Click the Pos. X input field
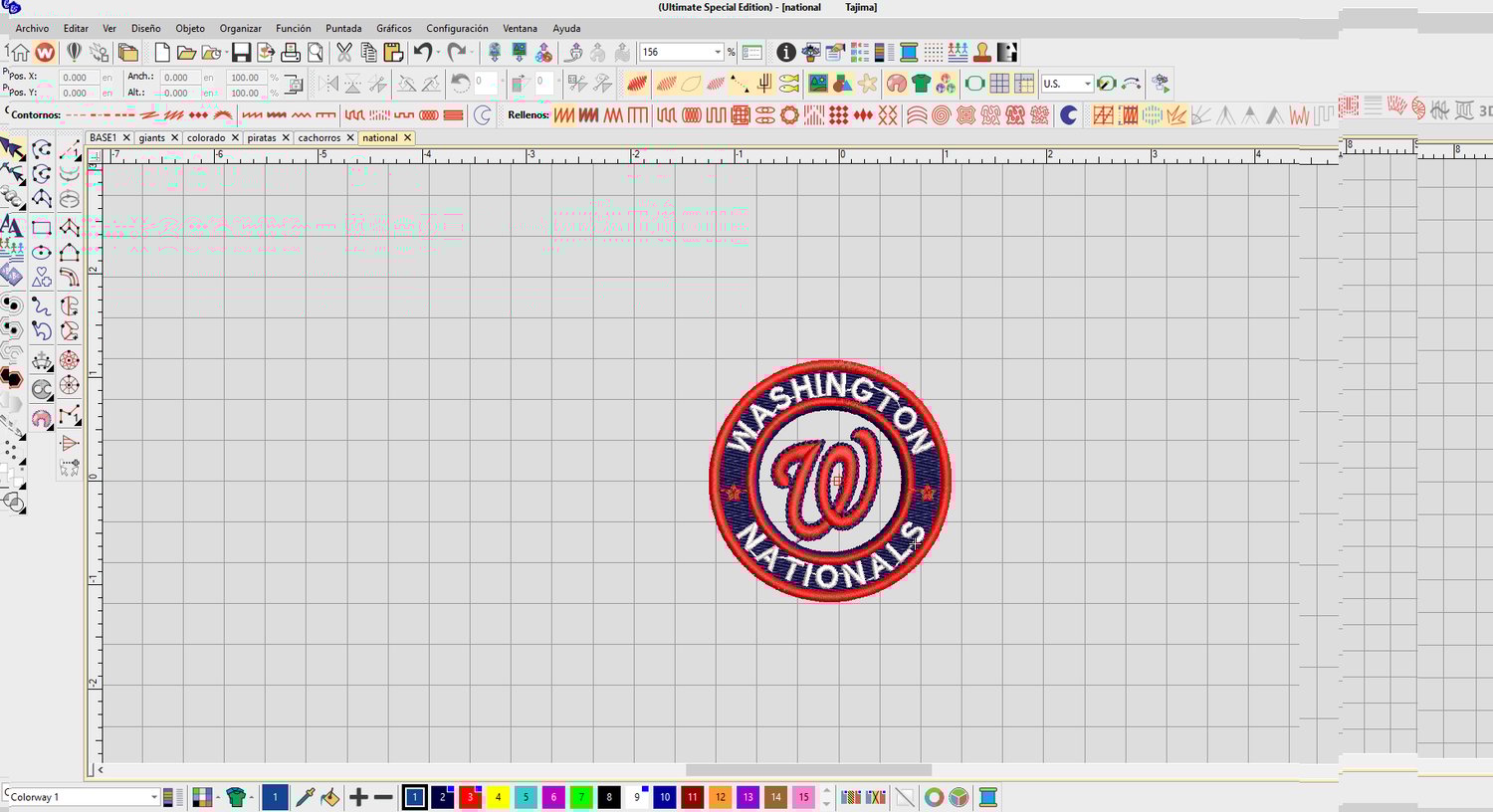Screen dimensions: 1493x812 tap(78, 77)
